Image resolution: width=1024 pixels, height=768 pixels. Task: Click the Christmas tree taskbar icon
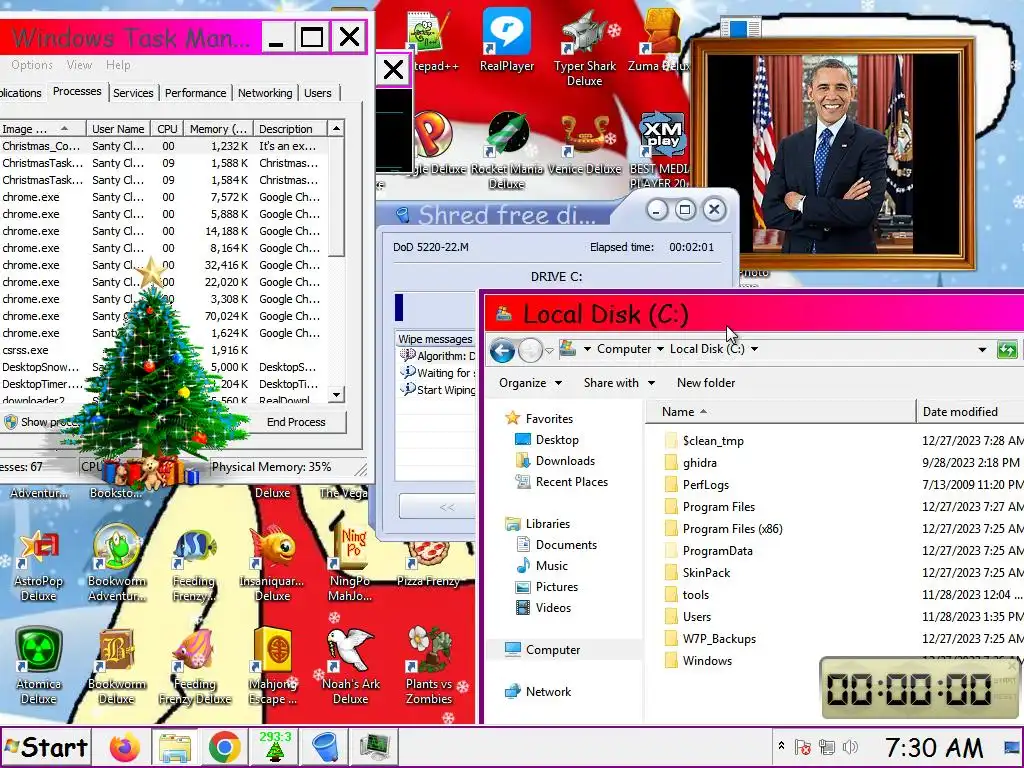[x=275, y=746]
